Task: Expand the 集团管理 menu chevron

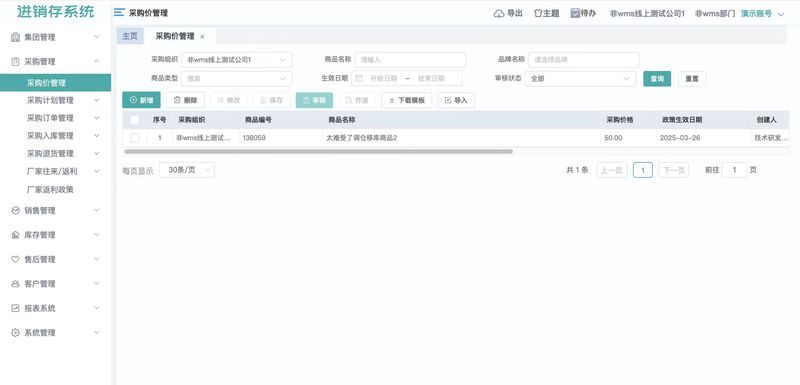Action: click(x=96, y=37)
